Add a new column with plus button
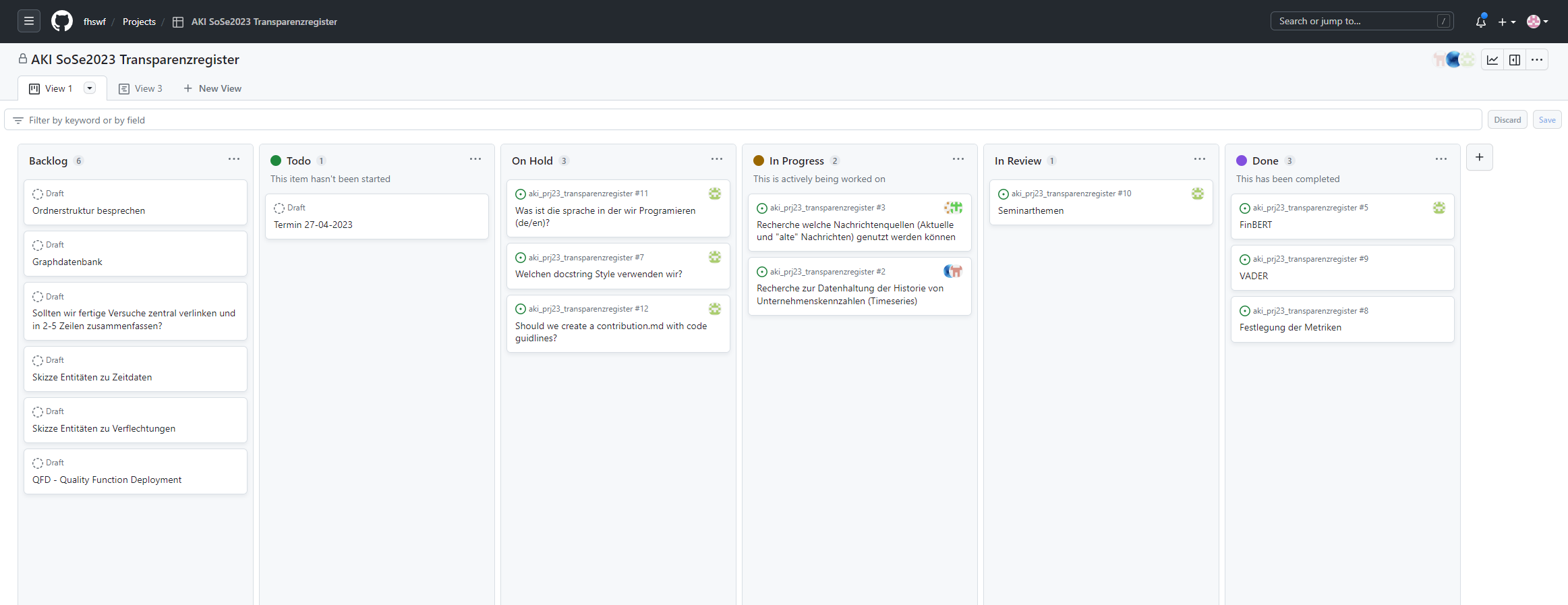The width and height of the screenshot is (1568, 605). pyautogui.click(x=1479, y=157)
